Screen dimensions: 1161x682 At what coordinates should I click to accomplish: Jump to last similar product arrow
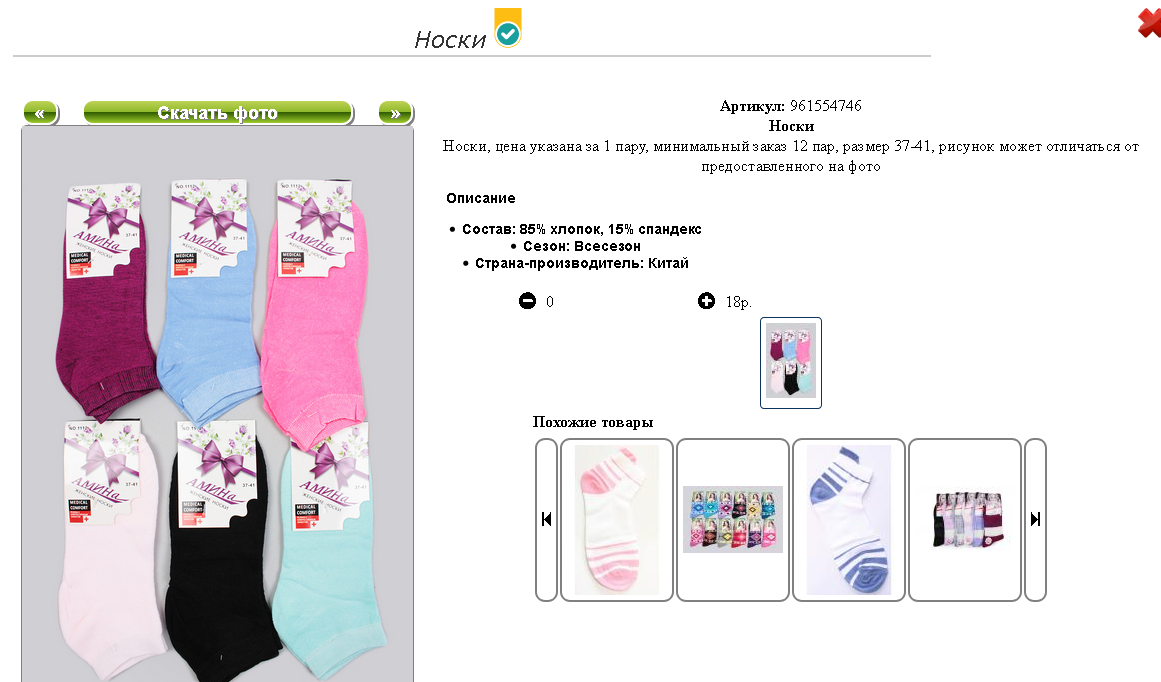1035,519
